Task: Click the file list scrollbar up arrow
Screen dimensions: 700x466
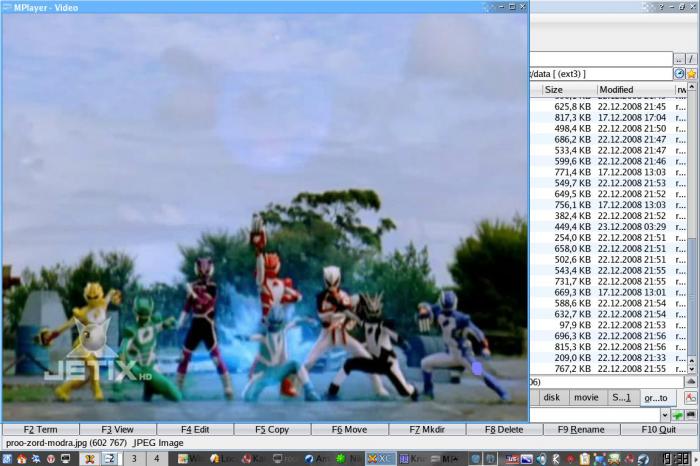Action: point(692,87)
